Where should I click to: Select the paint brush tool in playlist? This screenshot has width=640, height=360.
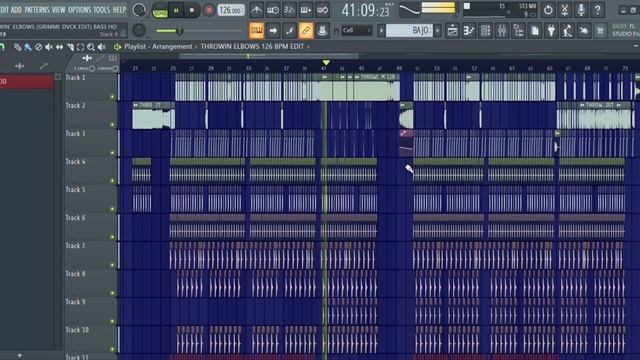pyautogui.click(x=28, y=47)
